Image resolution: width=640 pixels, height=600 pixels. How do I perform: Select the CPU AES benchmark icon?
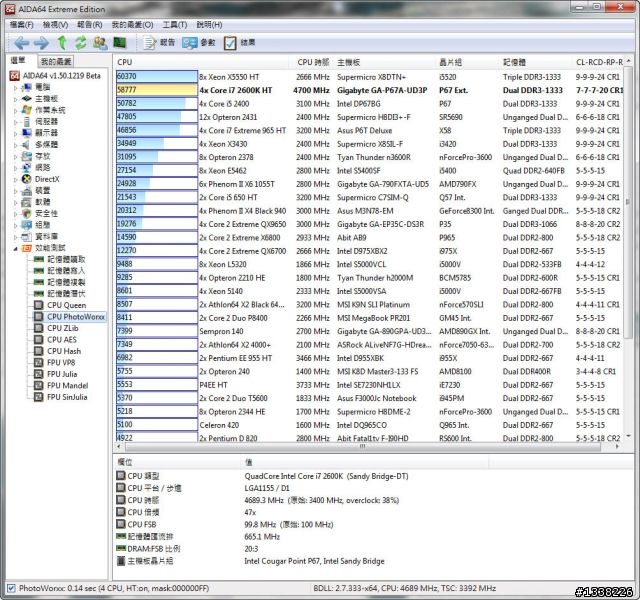click(x=39, y=340)
